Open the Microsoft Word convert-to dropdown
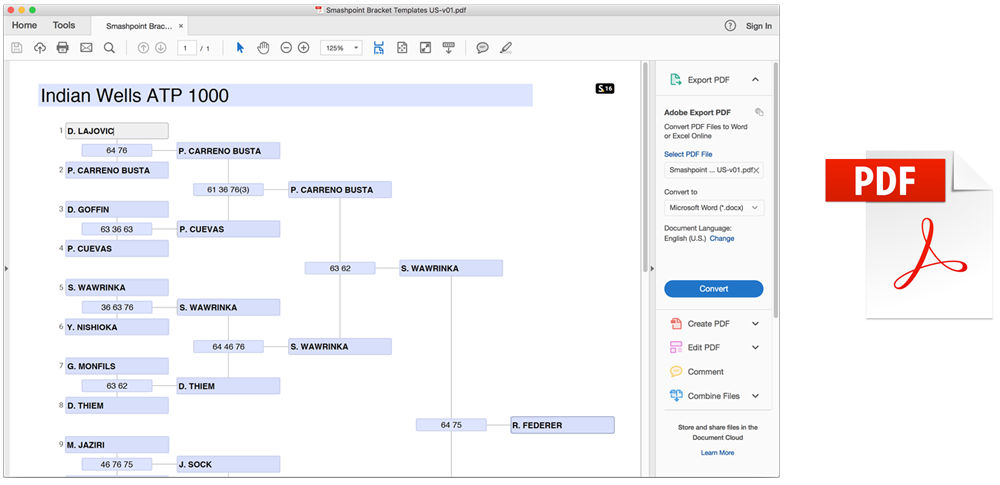The image size is (1000, 485). coord(714,208)
